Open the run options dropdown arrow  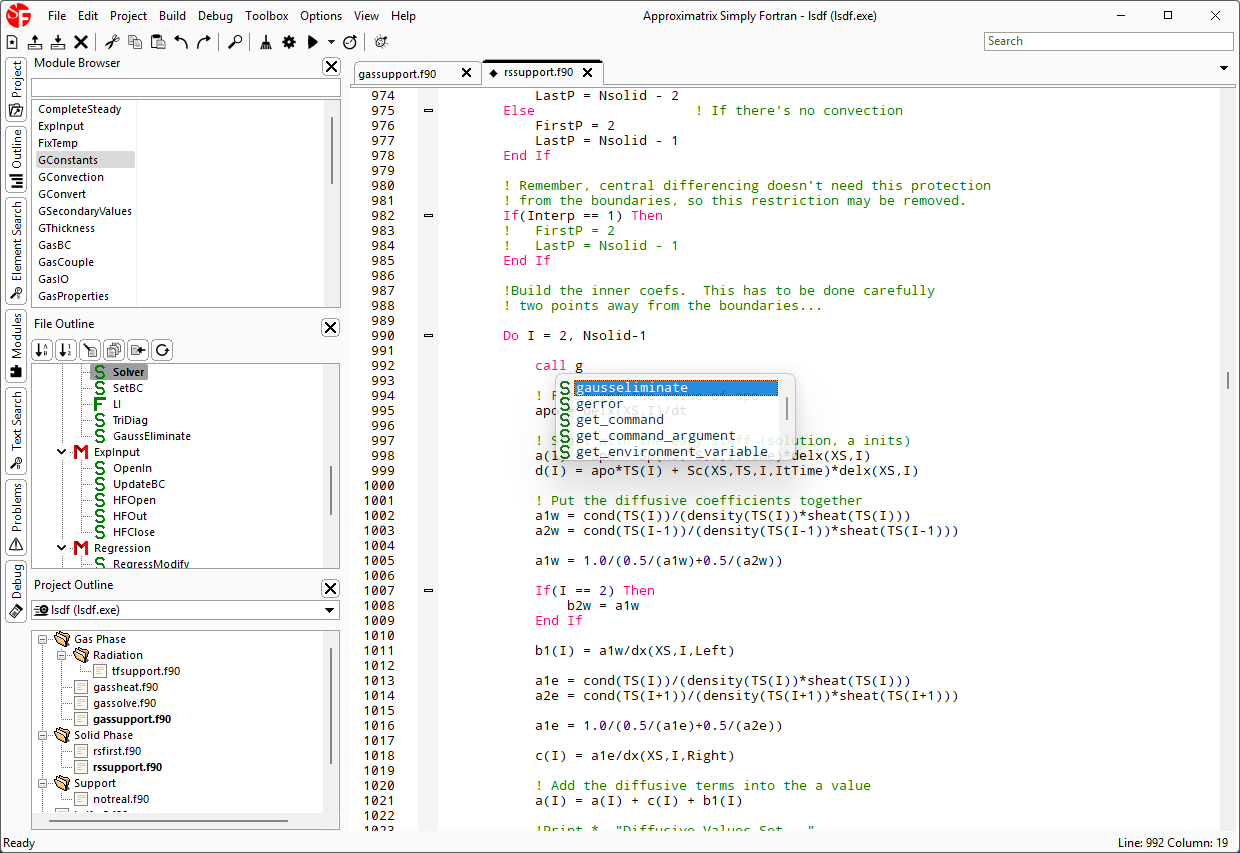pyautogui.click(x=331, y=42)
